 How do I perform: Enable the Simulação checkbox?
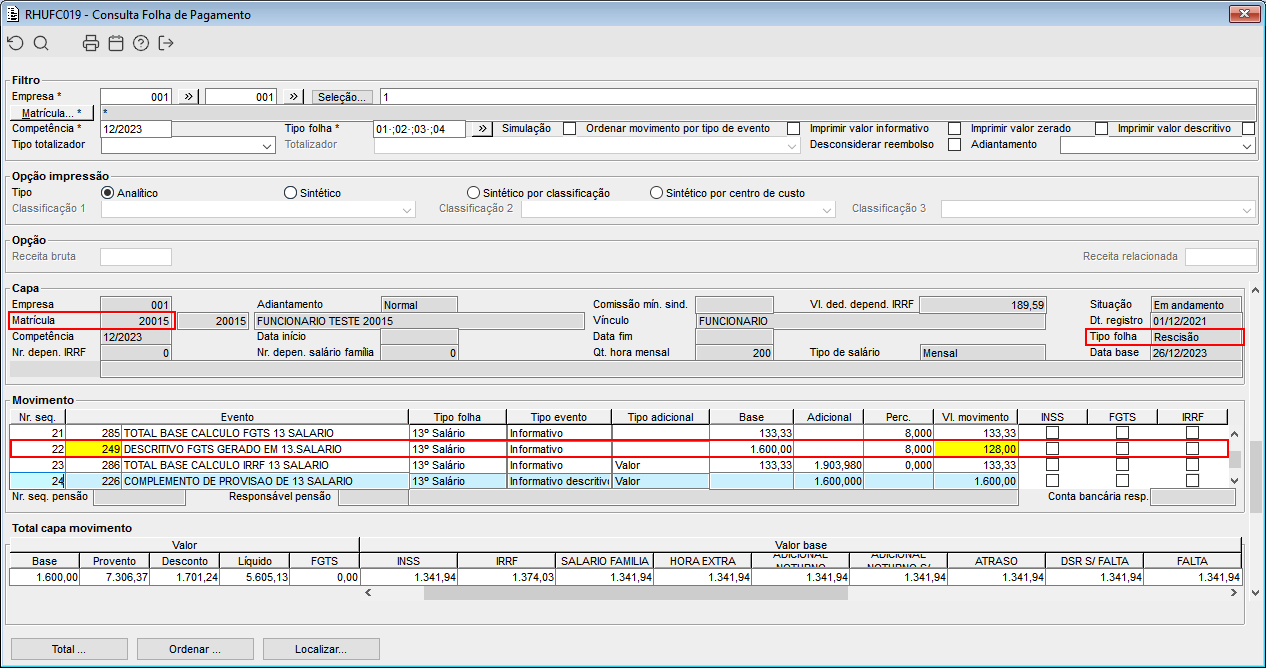[569, 128]
